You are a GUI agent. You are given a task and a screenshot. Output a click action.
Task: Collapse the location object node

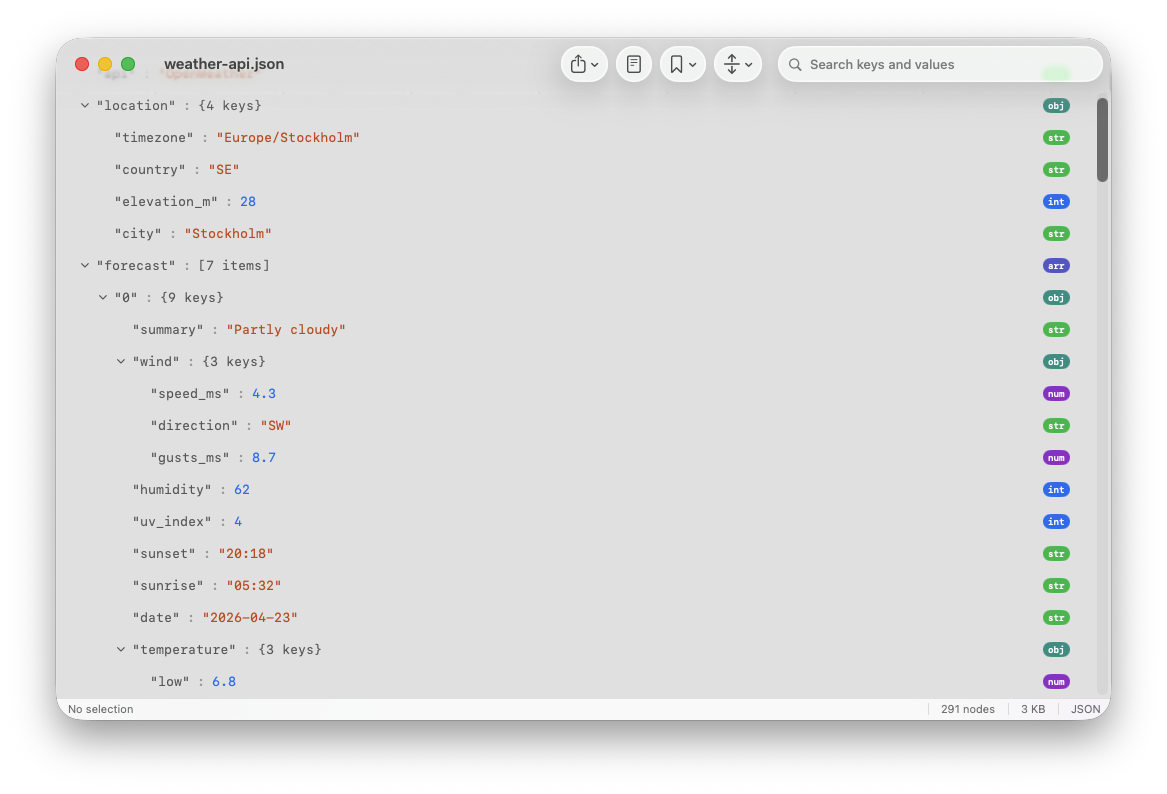(84, 105)
